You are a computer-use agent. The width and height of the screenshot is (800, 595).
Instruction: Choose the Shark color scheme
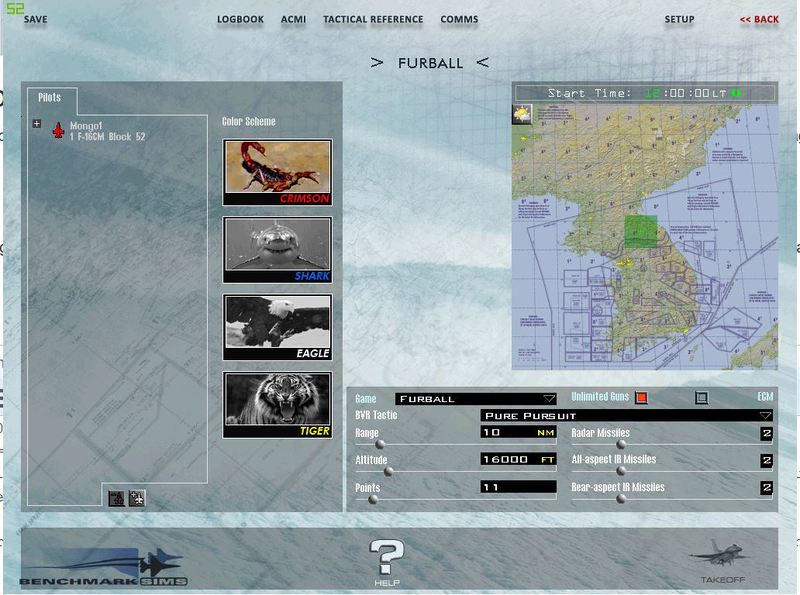[x=278, y=250]
